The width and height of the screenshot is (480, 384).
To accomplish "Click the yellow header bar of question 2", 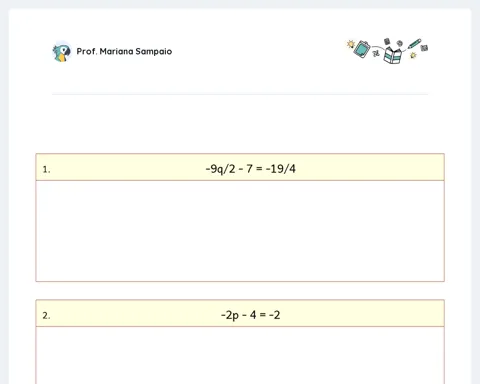I will point(240,313).
